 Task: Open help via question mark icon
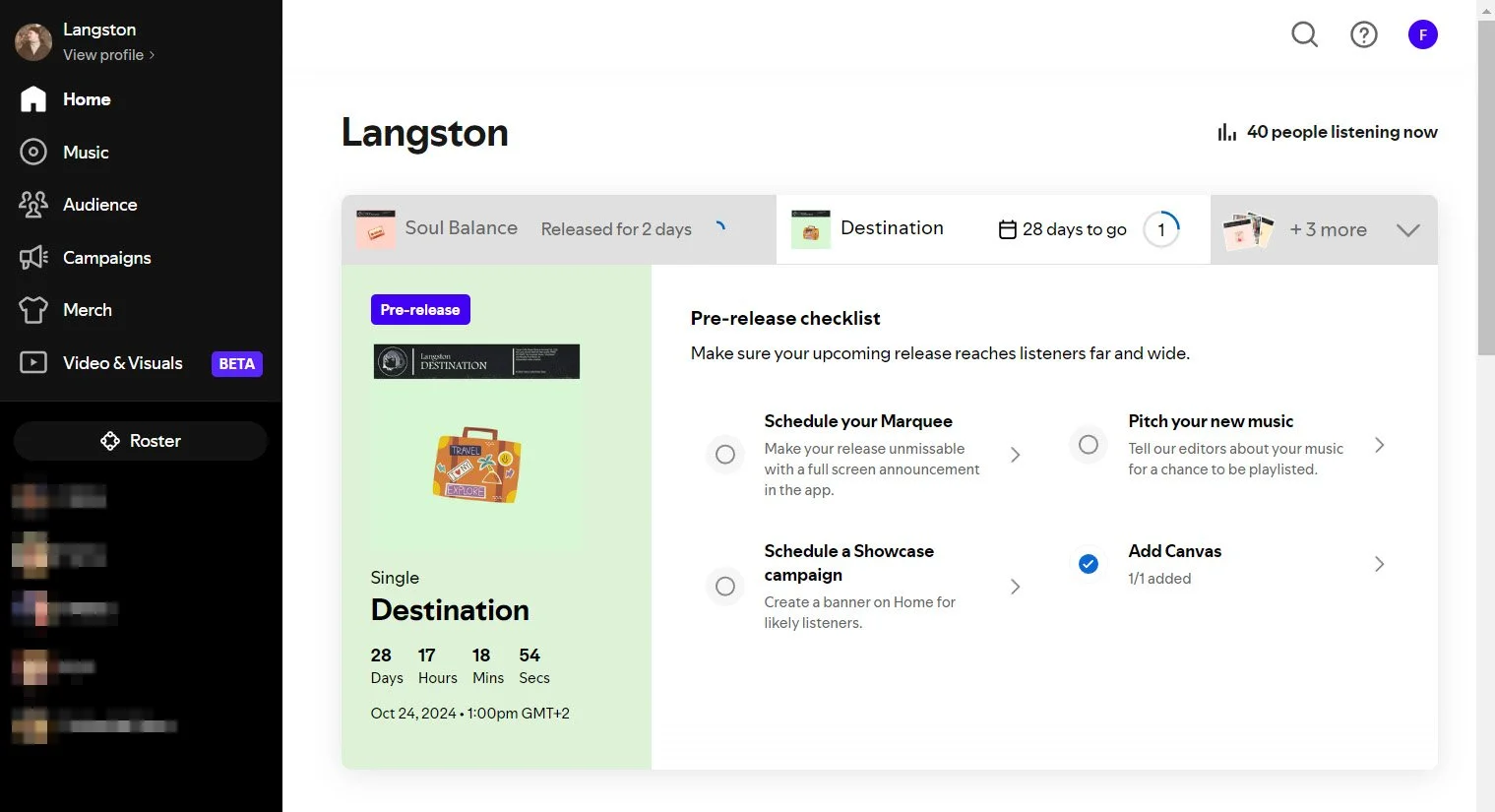[1364, 35]
